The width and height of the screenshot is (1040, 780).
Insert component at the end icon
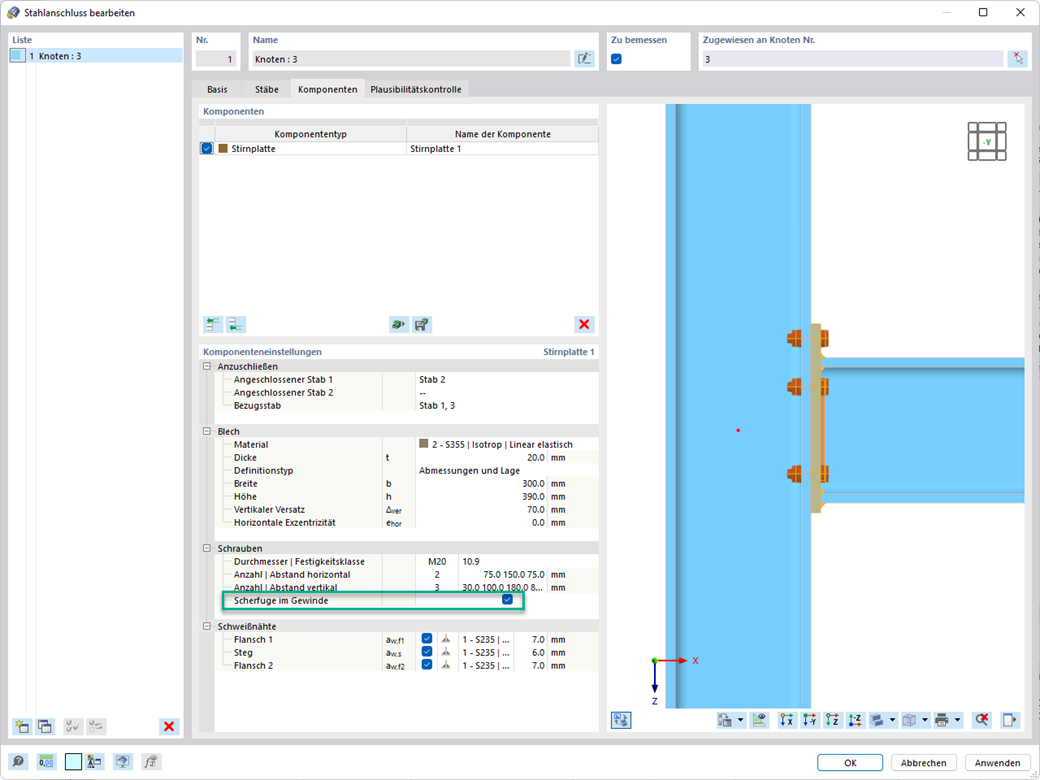click(236, 324)
